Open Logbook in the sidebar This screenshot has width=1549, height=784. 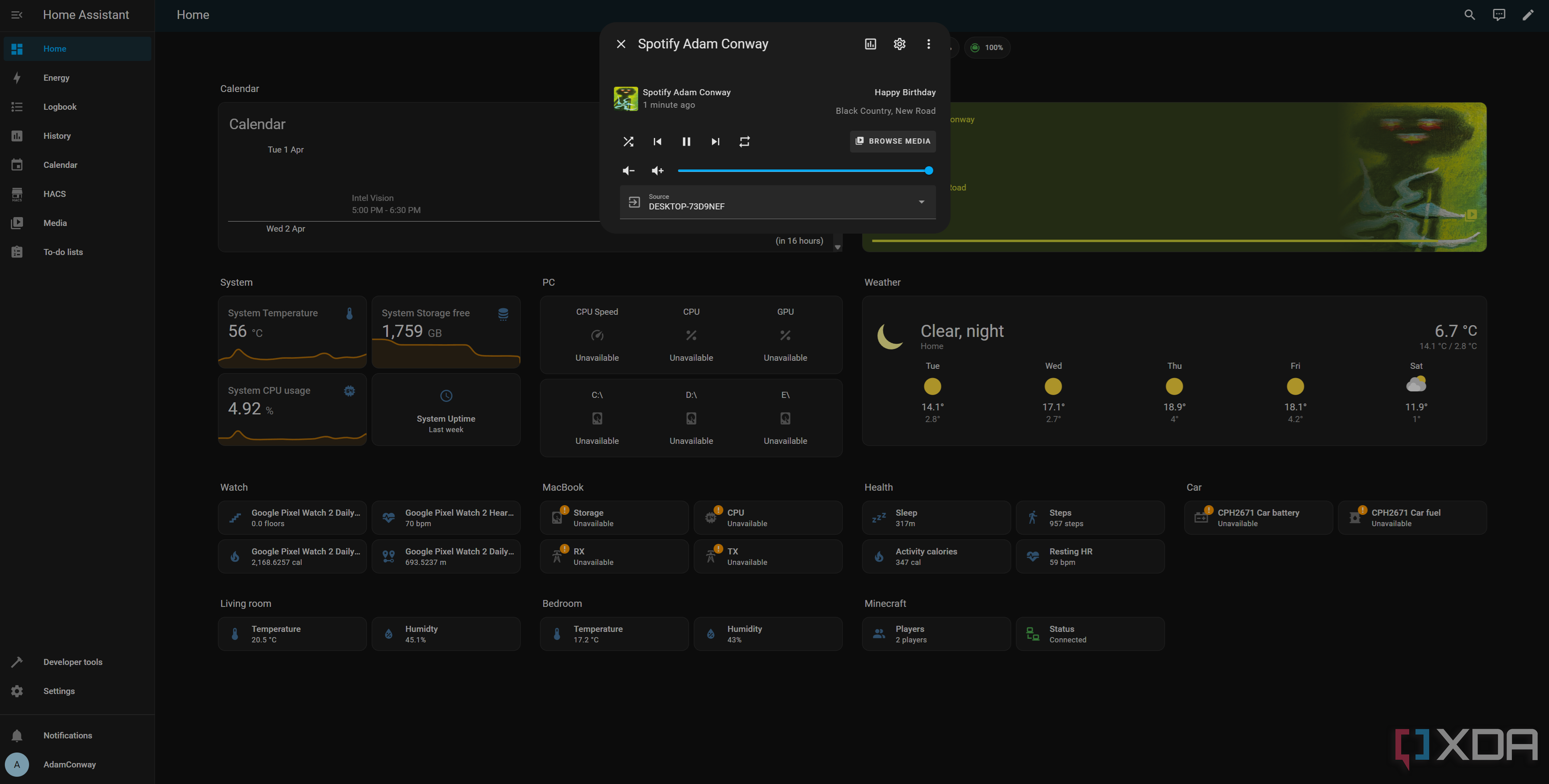pyautogui.click(x=77, y=107)
